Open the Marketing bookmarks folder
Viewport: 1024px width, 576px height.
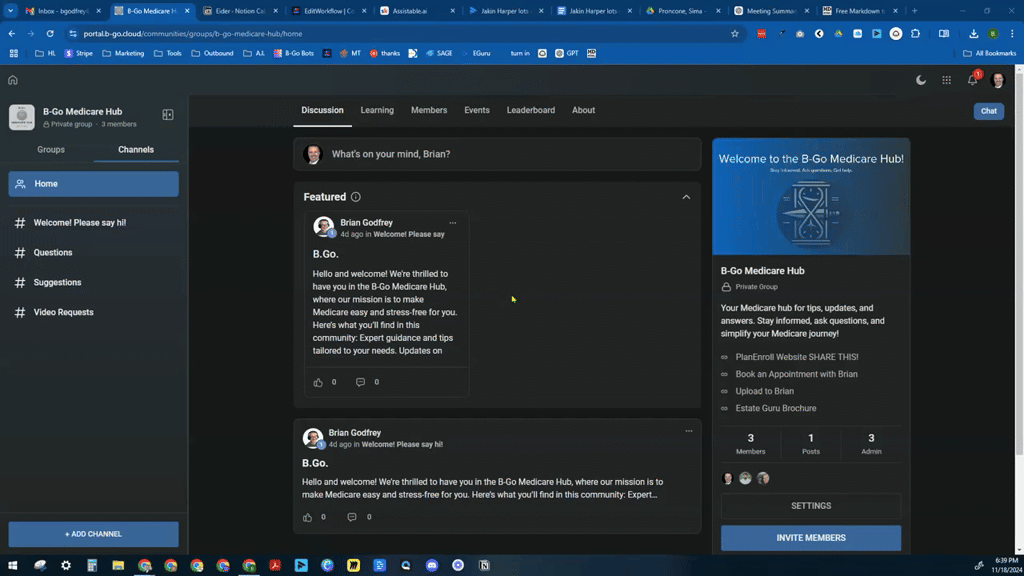123,54
